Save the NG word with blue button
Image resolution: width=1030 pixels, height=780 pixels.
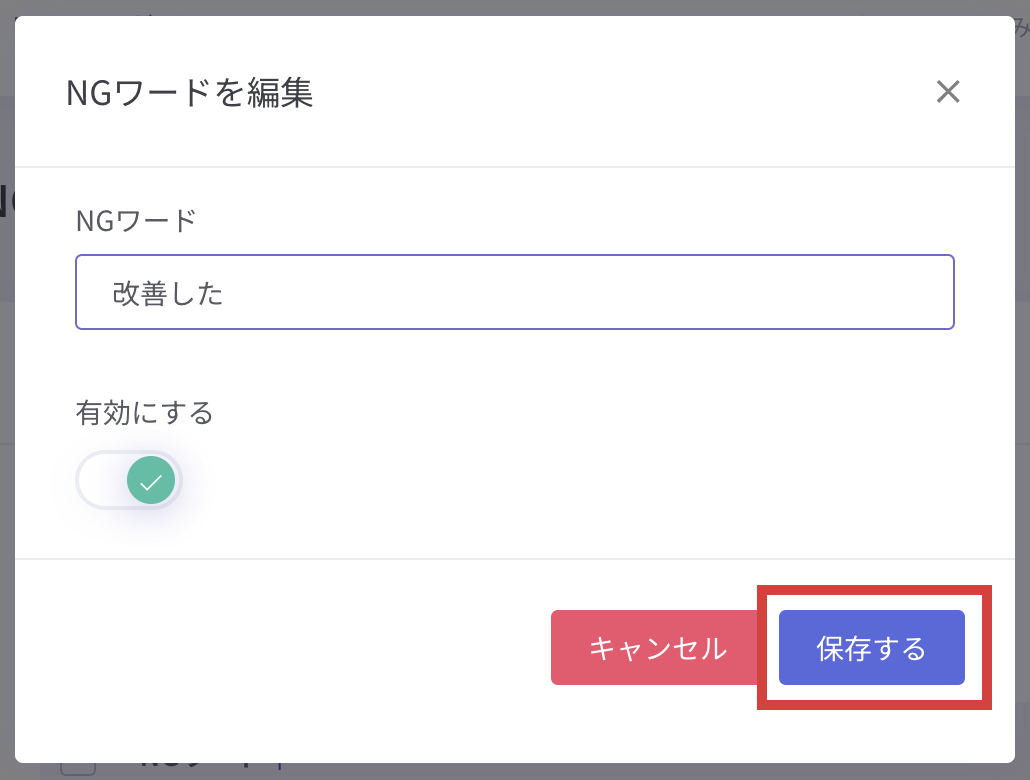point(872,647)
